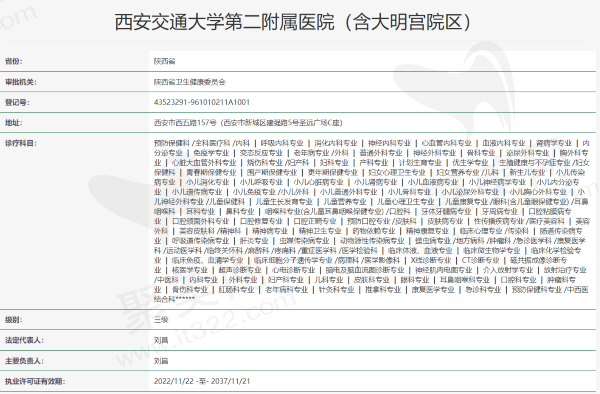The height and width of the screenshot is (394, 600).
Task: Select the name beside 主要负责人
Action: [161, 361]
